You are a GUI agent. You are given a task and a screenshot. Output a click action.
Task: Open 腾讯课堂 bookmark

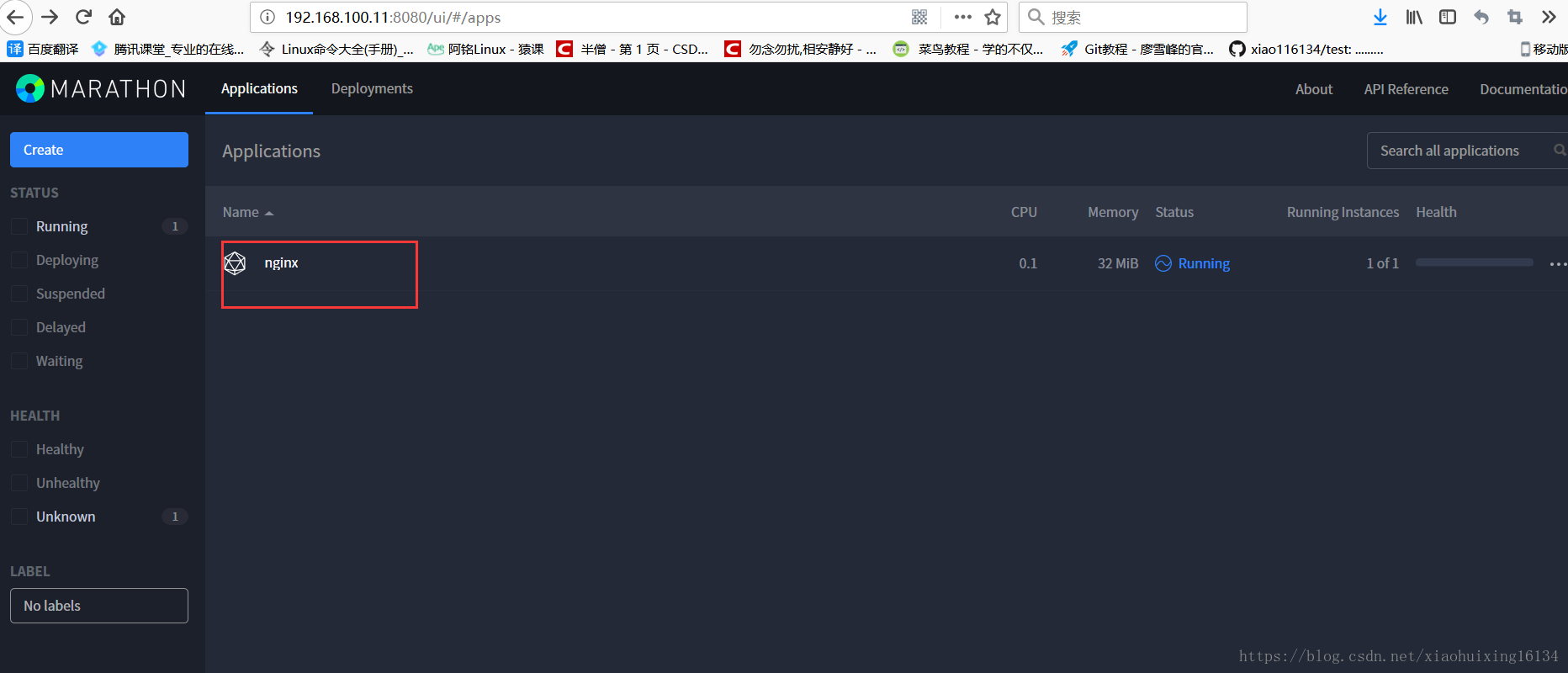click(168, 49)
